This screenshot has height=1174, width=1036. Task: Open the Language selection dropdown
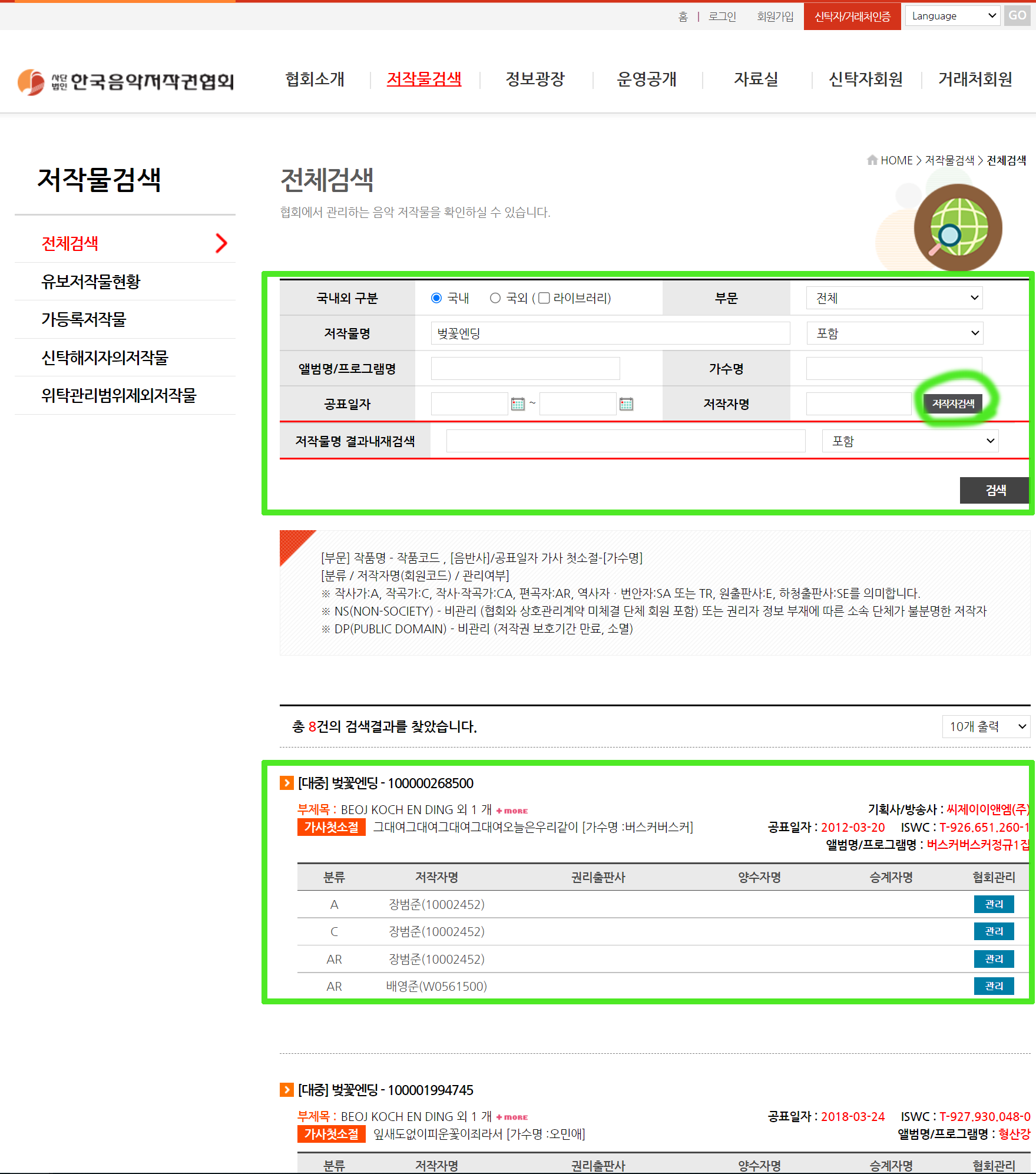coord(952,15)
